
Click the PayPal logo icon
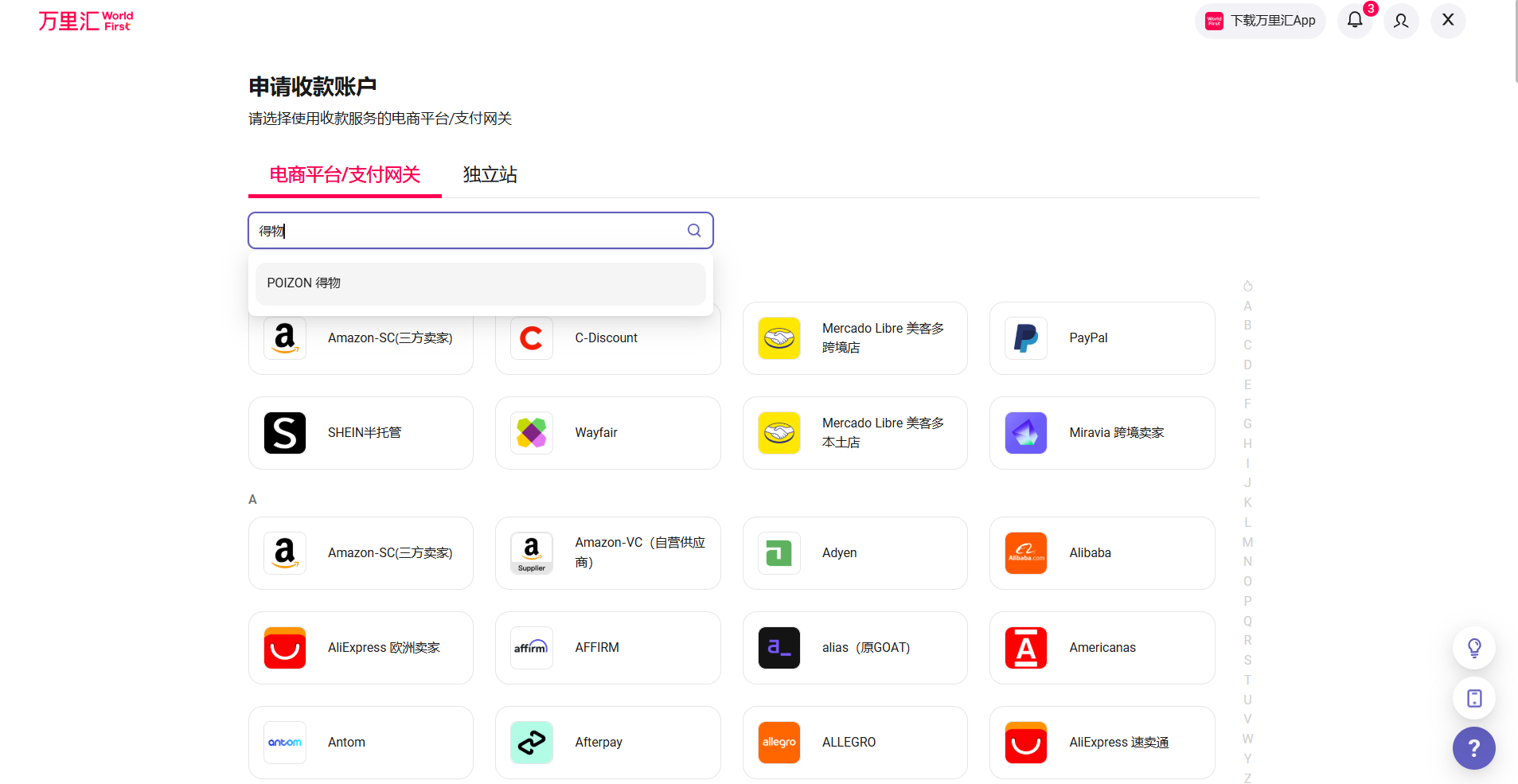pos(1026,338)
